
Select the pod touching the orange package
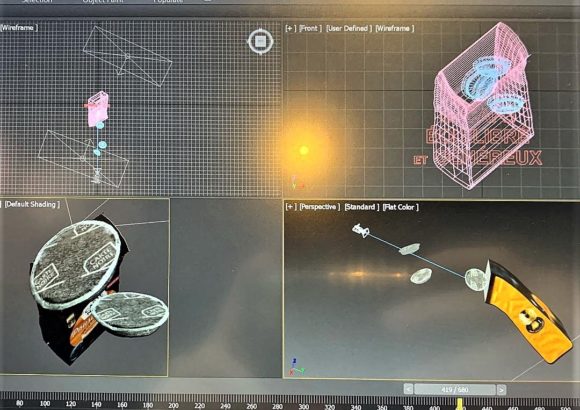[x=476, y=279]
